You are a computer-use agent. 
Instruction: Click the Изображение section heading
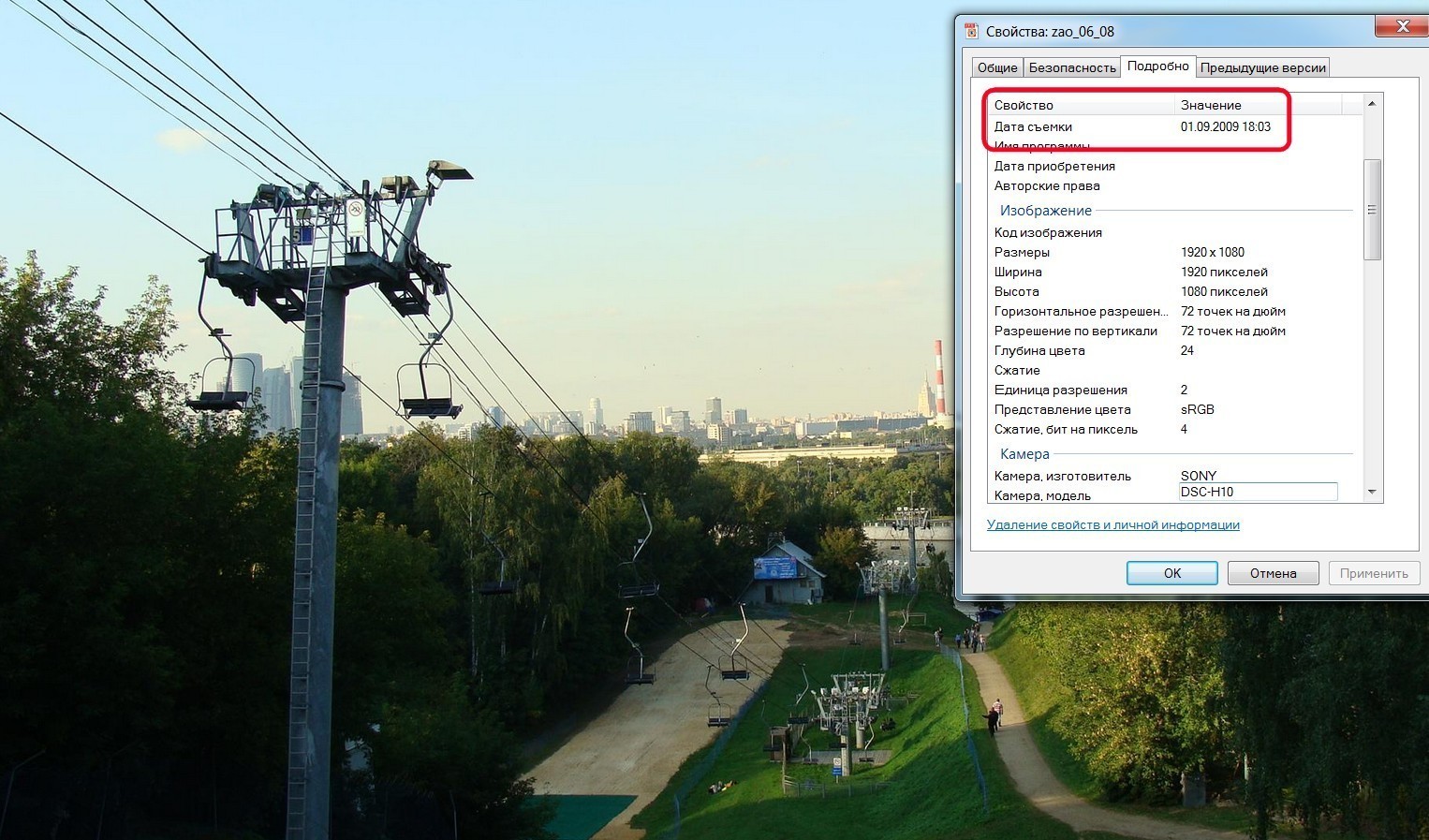[1046, 211]
